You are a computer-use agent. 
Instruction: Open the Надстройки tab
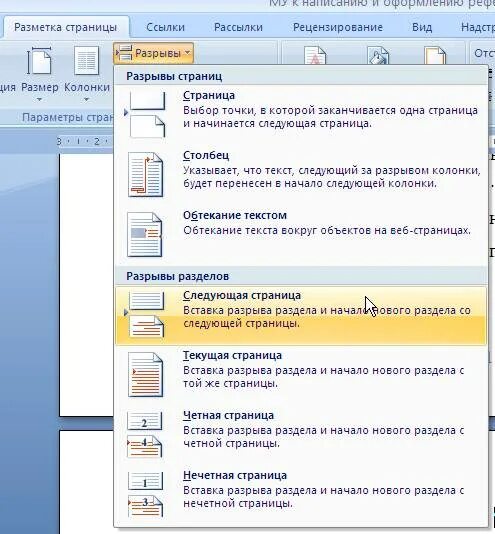click(478, 27)
